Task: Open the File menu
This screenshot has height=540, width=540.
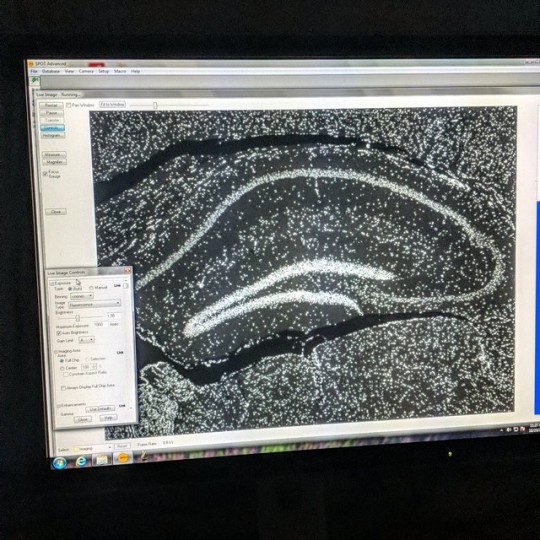Action: coord(34,71)
